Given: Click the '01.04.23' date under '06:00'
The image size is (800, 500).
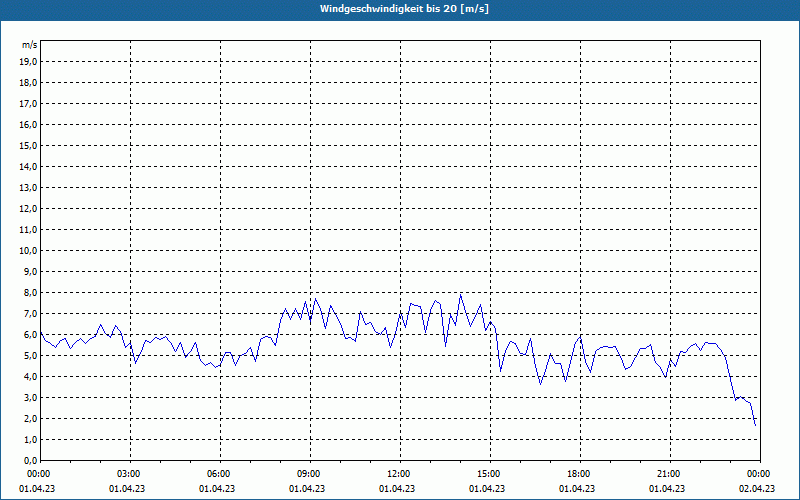Looking at the screenshot, I should (217, 489).
